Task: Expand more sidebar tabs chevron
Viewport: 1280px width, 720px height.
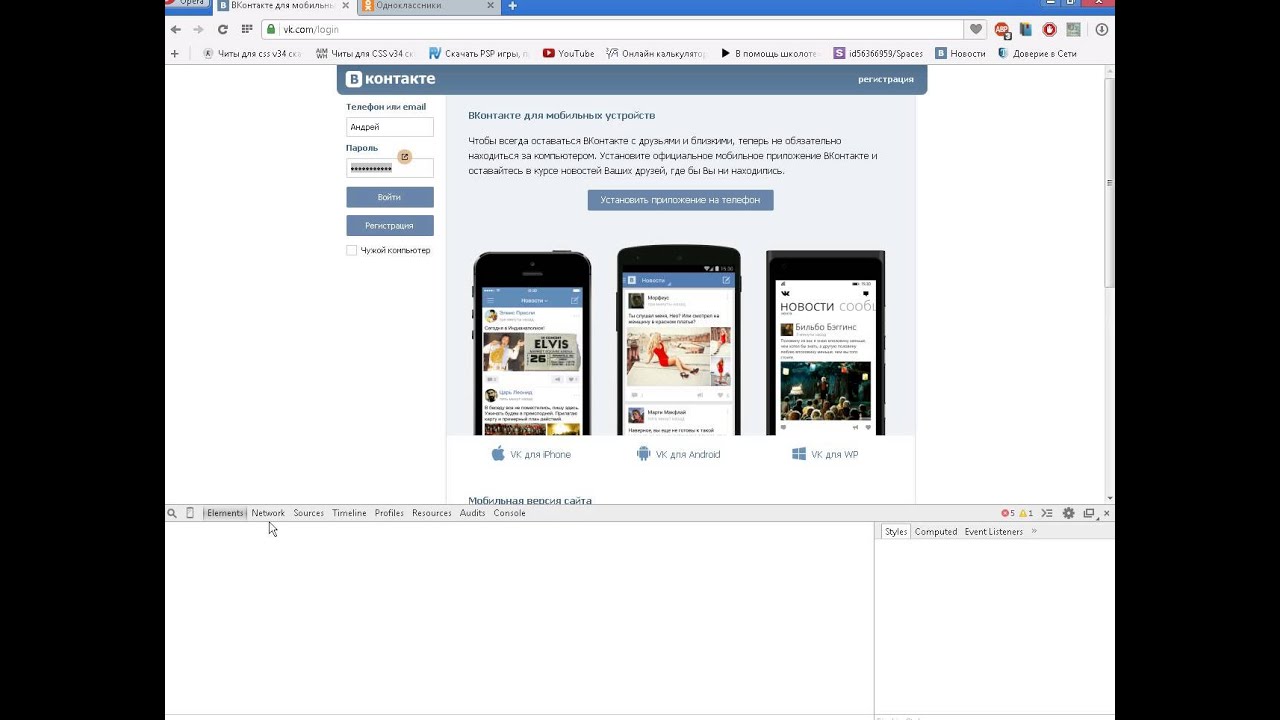Action: coord(1034,531)
